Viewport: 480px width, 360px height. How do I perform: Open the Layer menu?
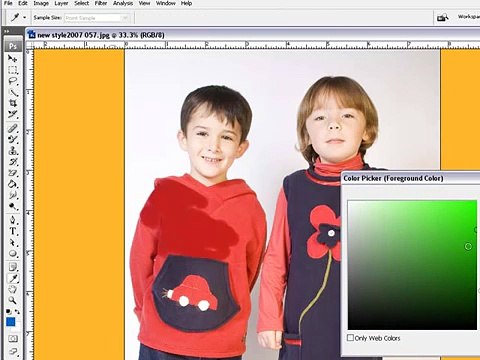(61, 3)
